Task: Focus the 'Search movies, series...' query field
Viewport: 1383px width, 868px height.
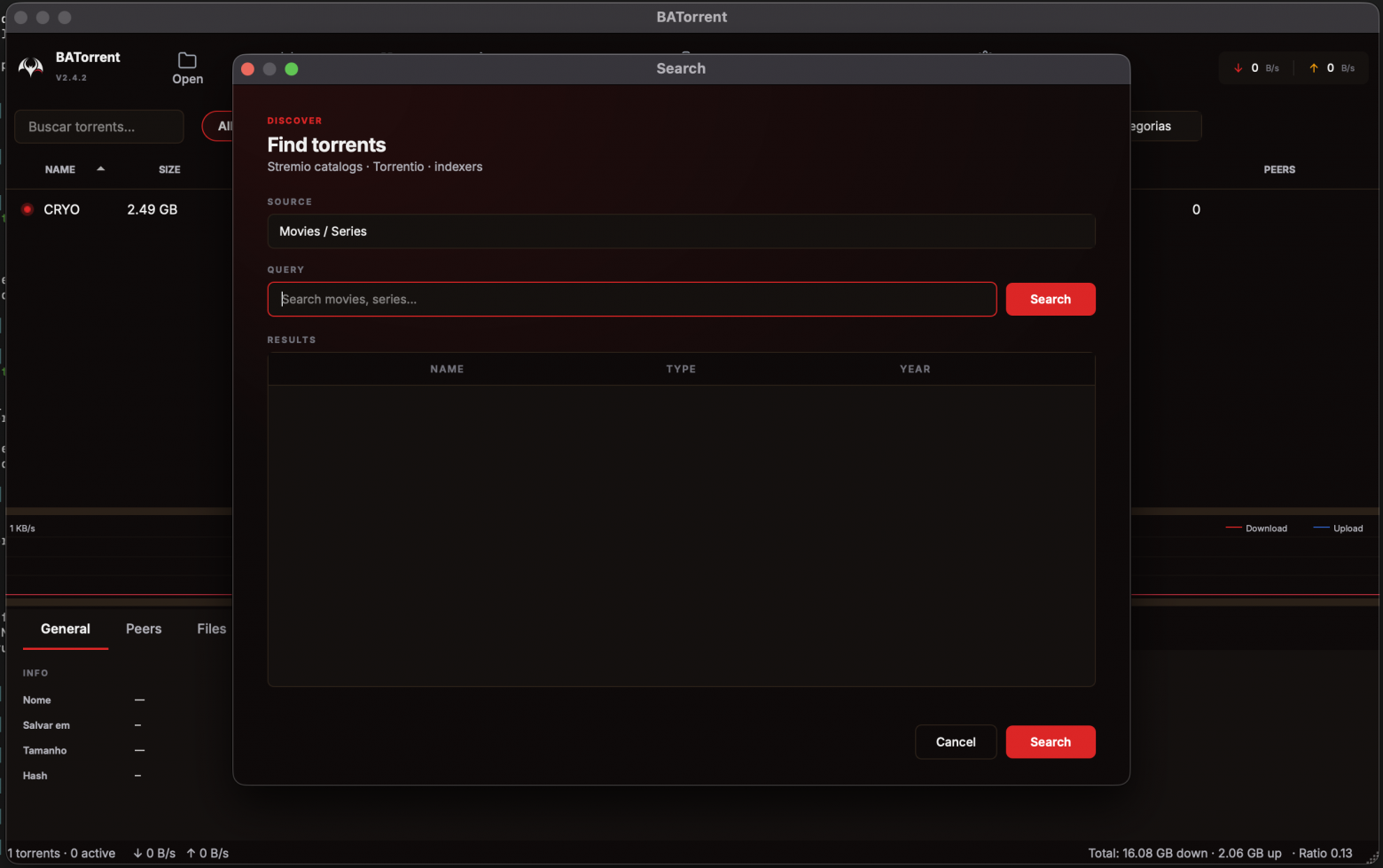Action: 632,300
